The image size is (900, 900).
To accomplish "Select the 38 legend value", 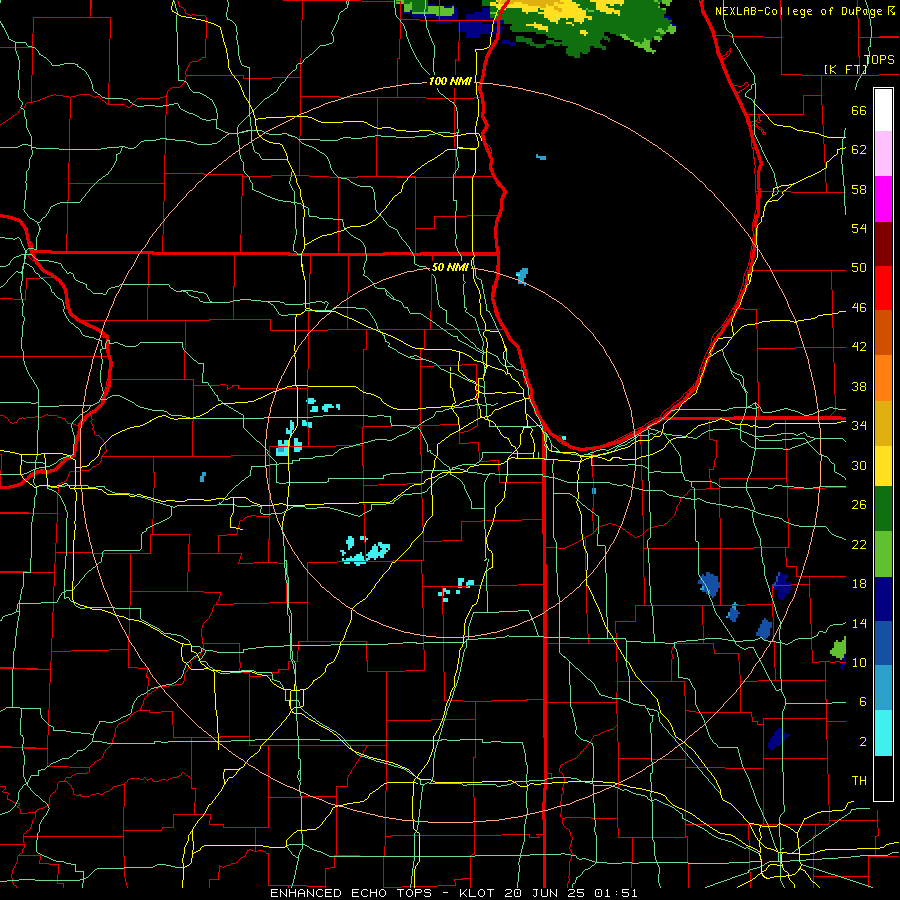I will 859,386.
